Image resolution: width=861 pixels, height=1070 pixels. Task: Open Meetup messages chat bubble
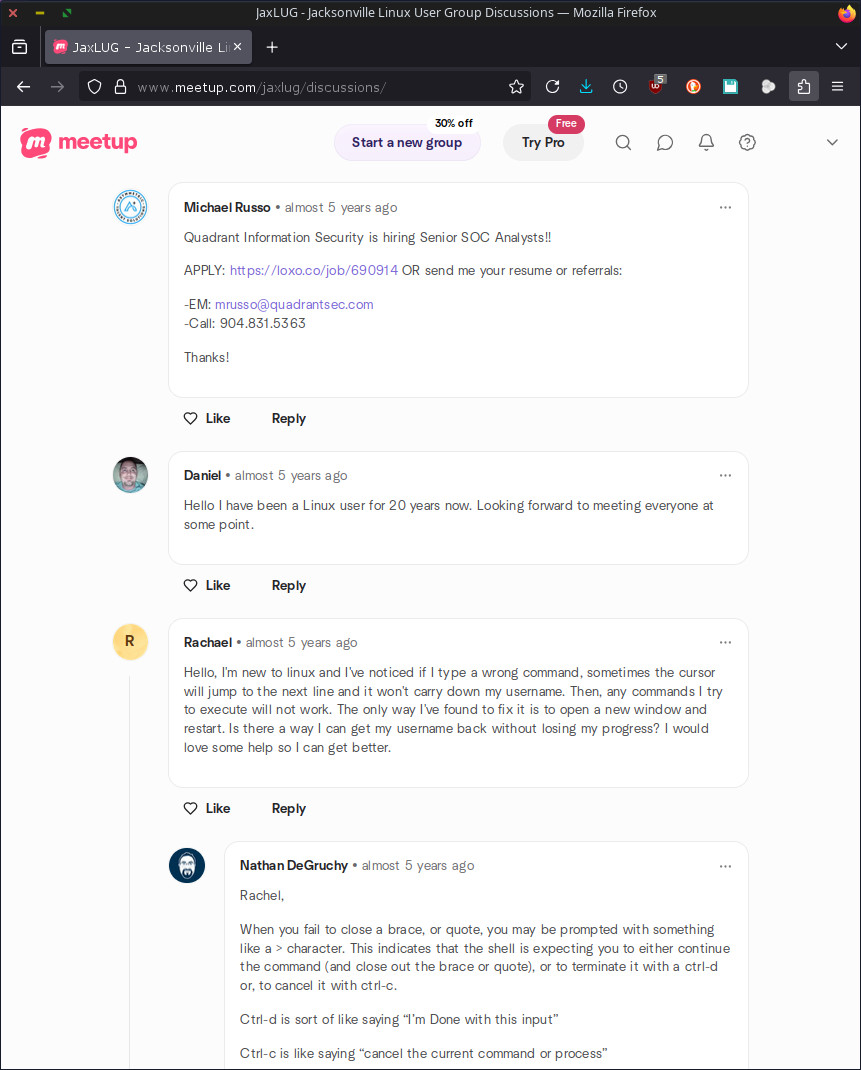point(665,143)
